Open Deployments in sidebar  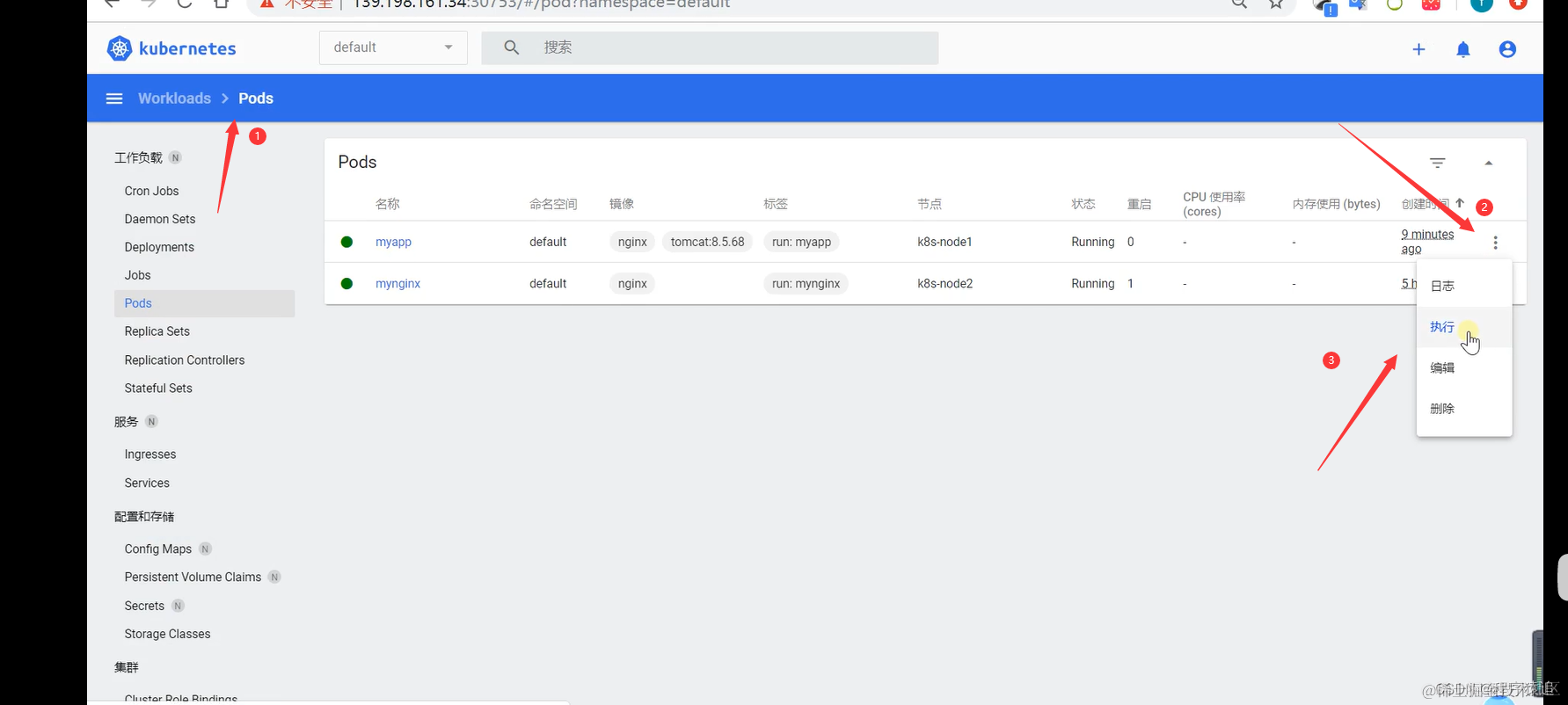click(159, 247)
